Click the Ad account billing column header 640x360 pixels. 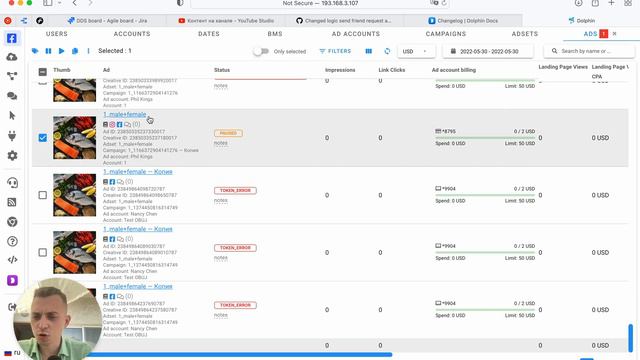point(453,70)
